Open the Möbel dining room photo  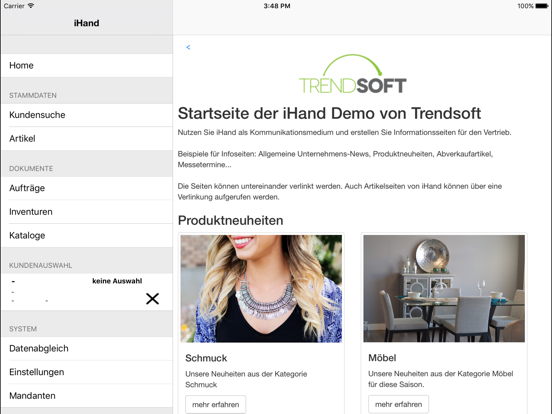click(444, 289)
